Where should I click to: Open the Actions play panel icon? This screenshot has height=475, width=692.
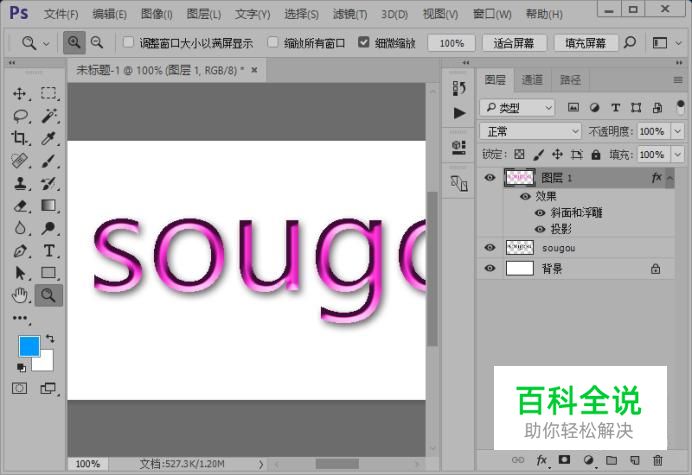459,113
